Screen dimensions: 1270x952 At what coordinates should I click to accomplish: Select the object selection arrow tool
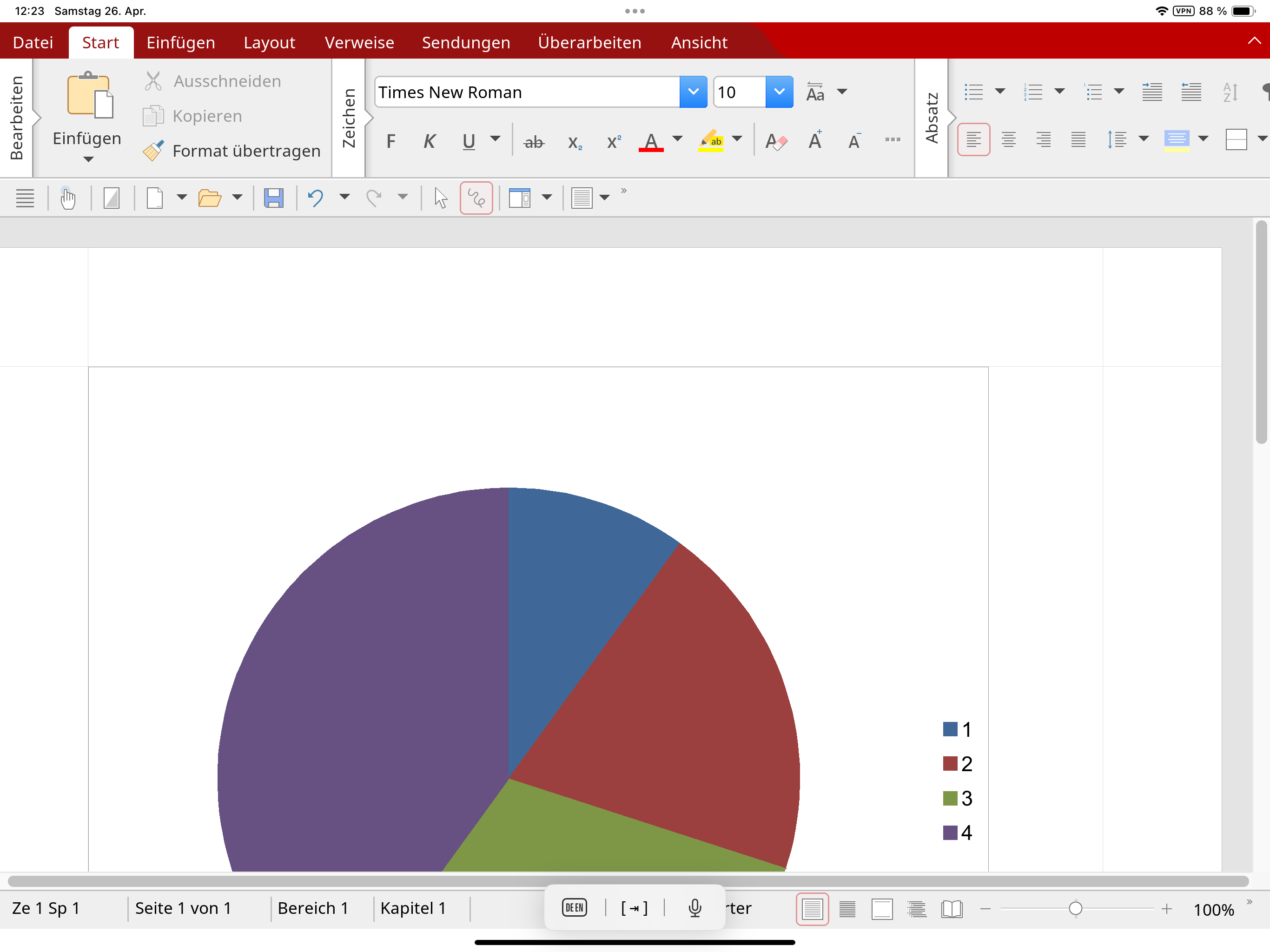click(440, 198)
